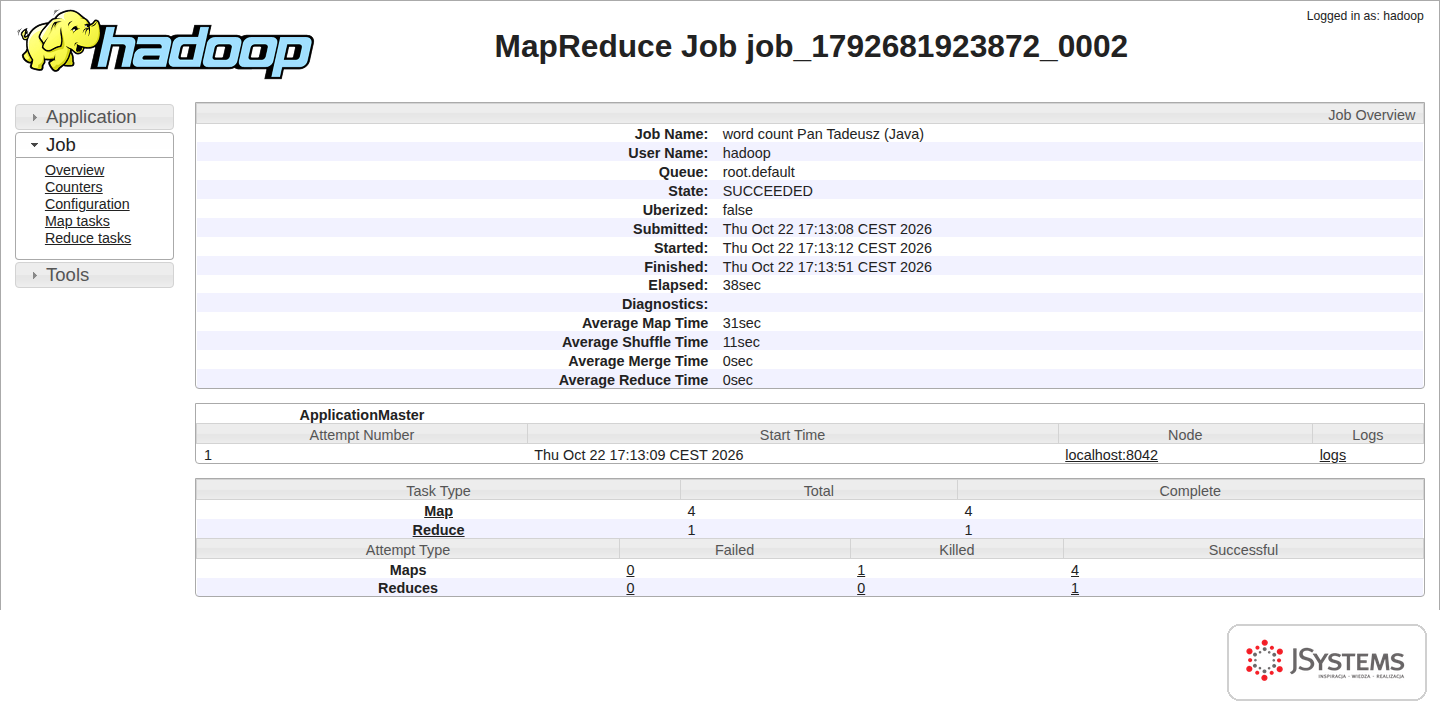Expand the Application sidebar section
This screenshot has height=714, width=1440.
pos(94,117)
